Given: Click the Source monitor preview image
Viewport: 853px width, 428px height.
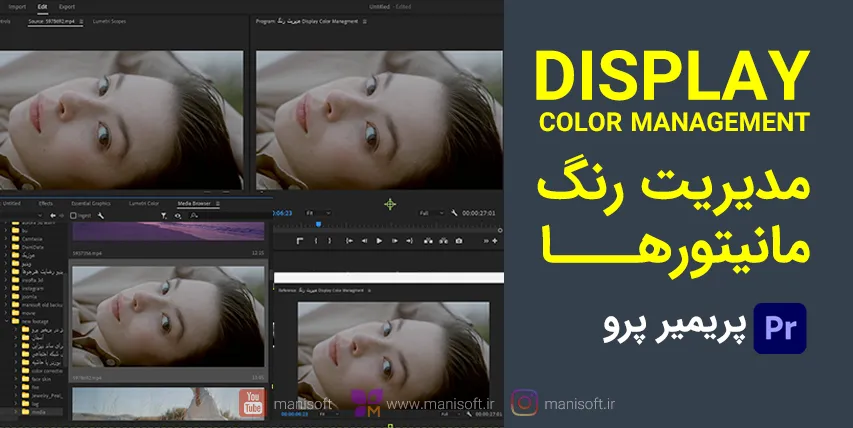Looking at the screenshot, I should (122, 120).
